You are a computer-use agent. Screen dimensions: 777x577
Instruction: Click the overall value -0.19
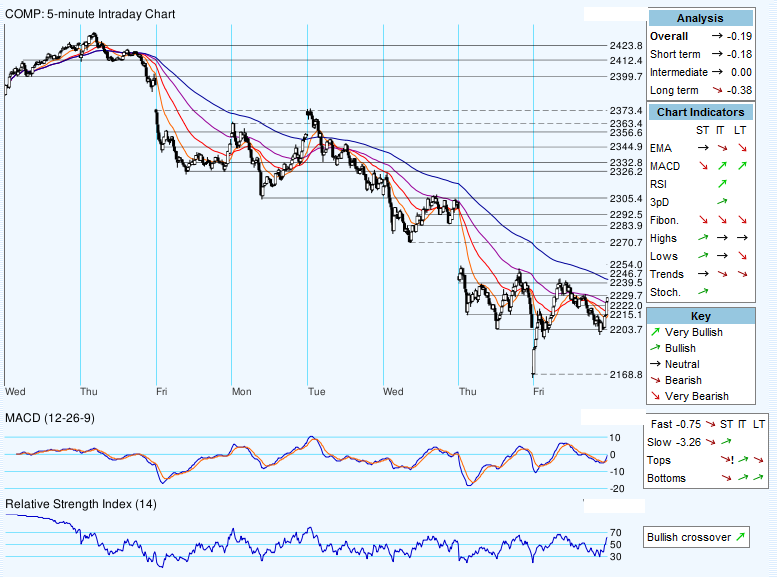(x=739, y=36)
